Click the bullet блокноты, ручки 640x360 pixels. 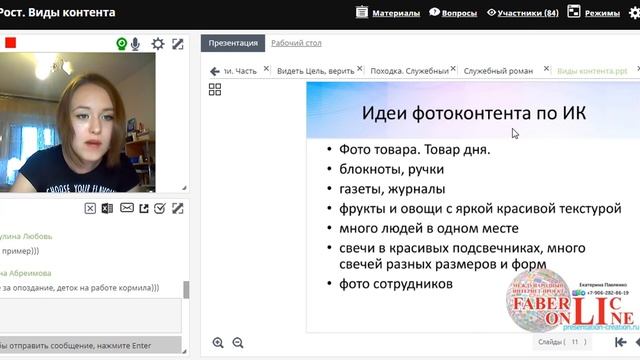tap(391, 169)
